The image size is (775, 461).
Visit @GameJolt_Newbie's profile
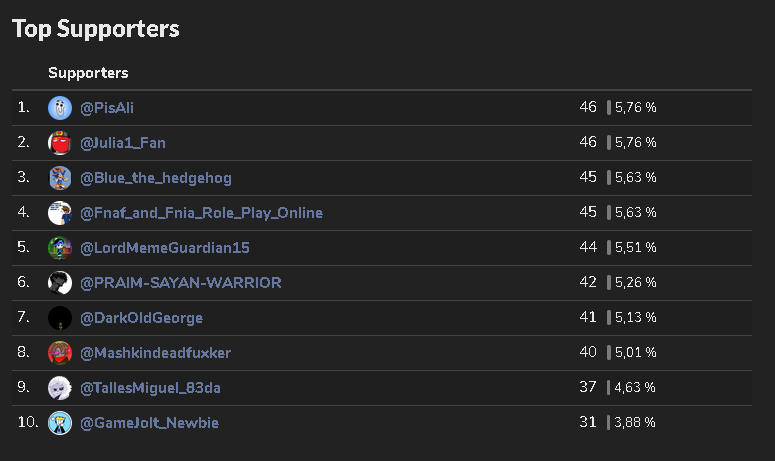pos(149,423)
